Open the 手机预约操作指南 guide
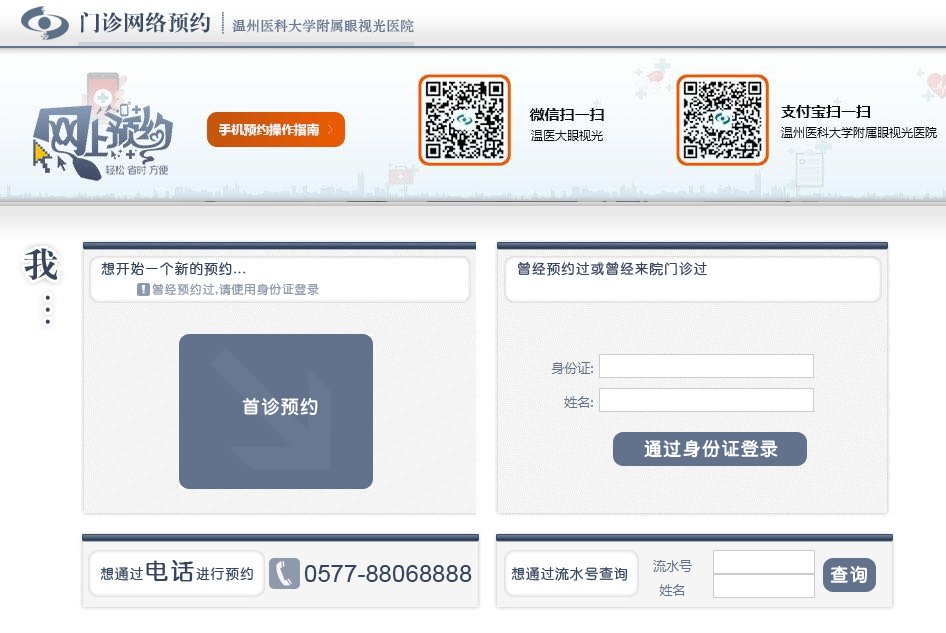946x633 pixels. 269,130
